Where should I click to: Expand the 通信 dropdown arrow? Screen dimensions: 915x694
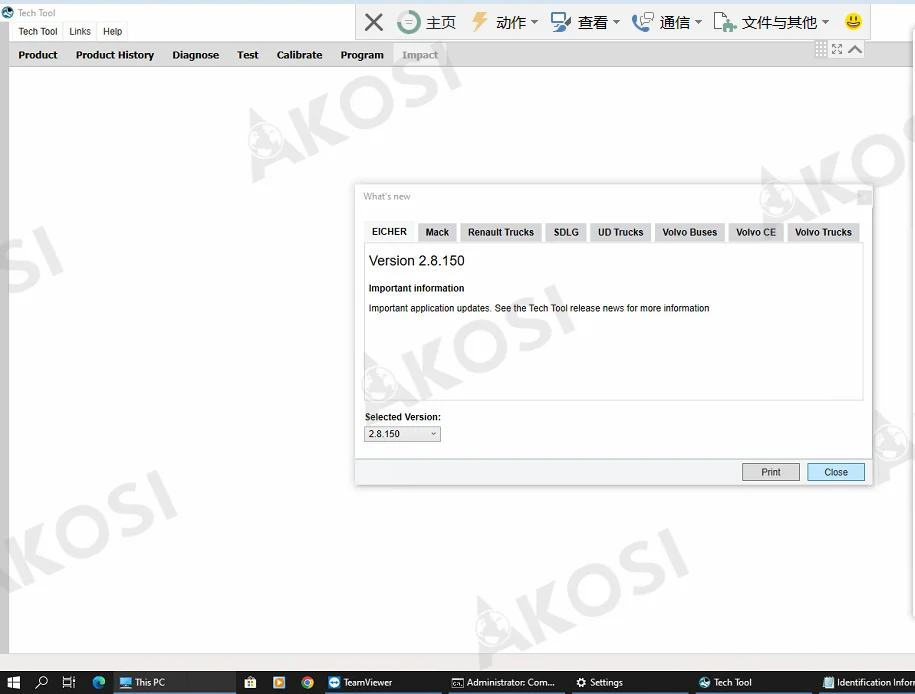tap(698, 23)
